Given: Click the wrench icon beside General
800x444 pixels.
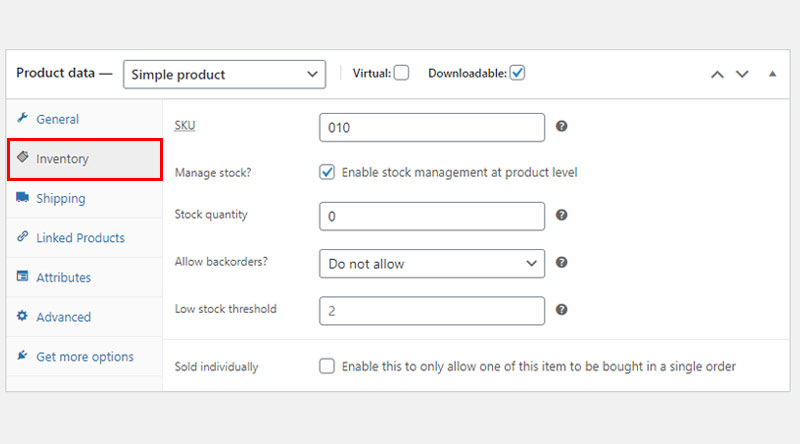Looking at the screenshot, I should 22,118.
